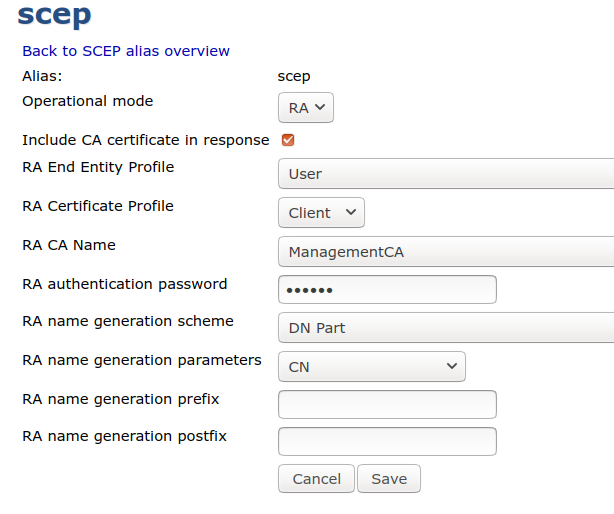The image size is (614, 514).
Task: Save the SCEP alias configuration
Action: pyautogui.click(x=388, y=479)
